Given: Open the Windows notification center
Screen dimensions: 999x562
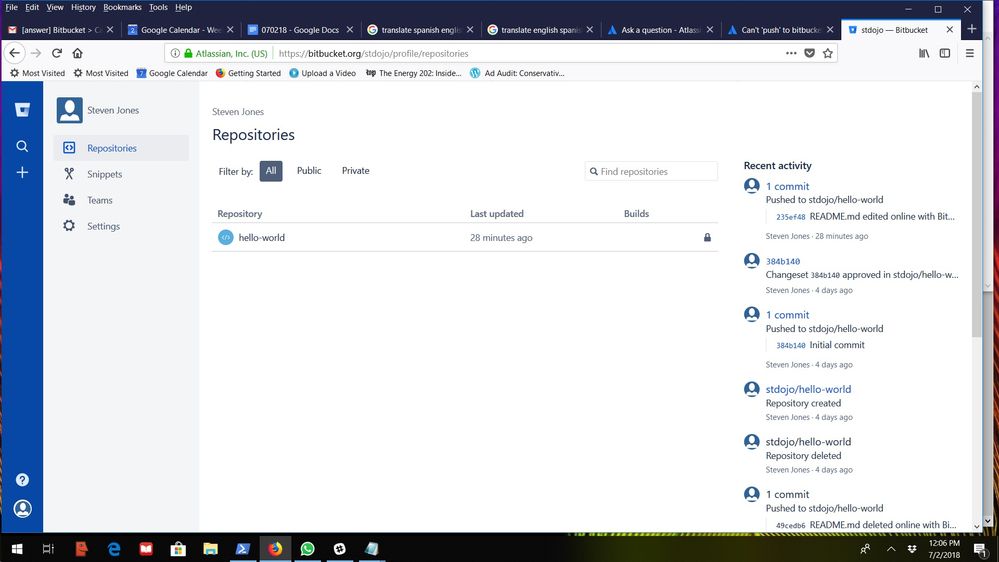Looking at the screenshot, I should tap(981, 549).
